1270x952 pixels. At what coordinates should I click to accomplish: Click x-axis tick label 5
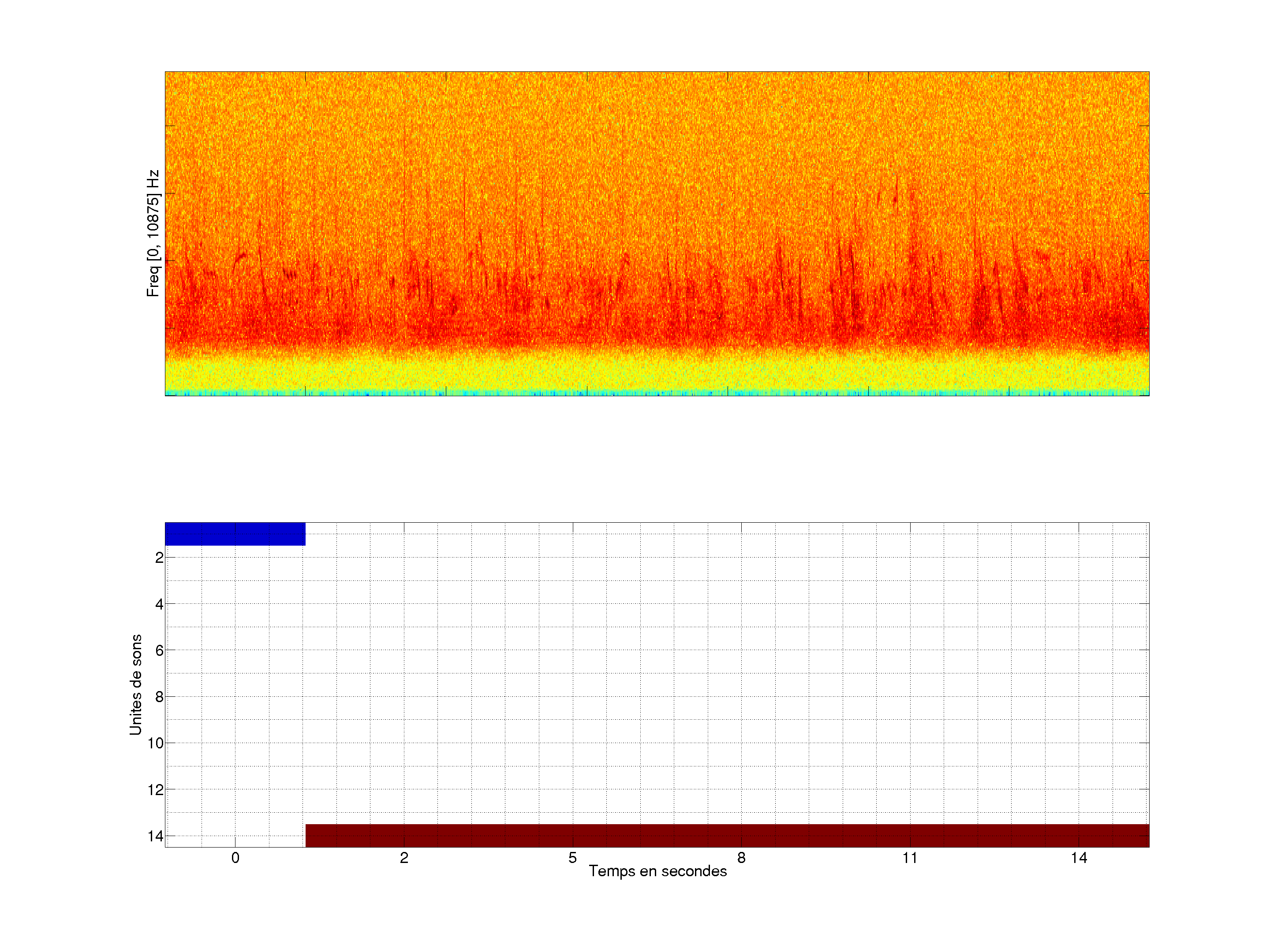point(572,858)
